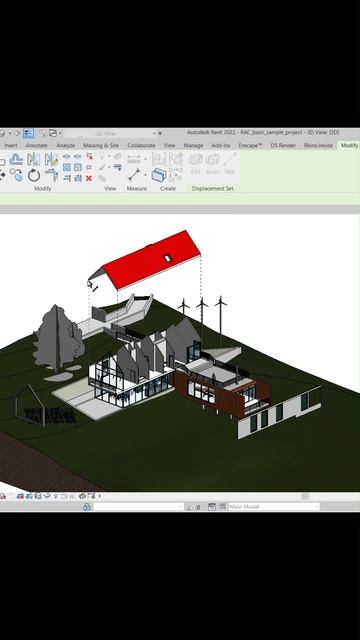Click the roof skylight on the red roof
This screenshot has width=360, height=640.
167,258
